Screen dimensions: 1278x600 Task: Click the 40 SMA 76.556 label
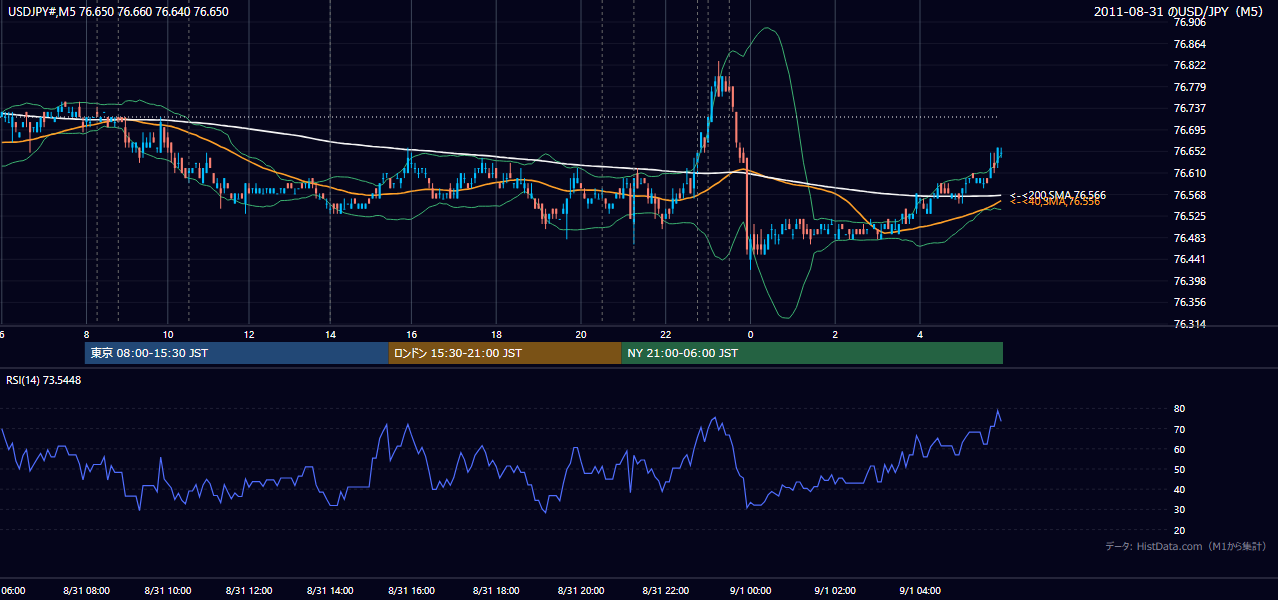[1056, 202]
